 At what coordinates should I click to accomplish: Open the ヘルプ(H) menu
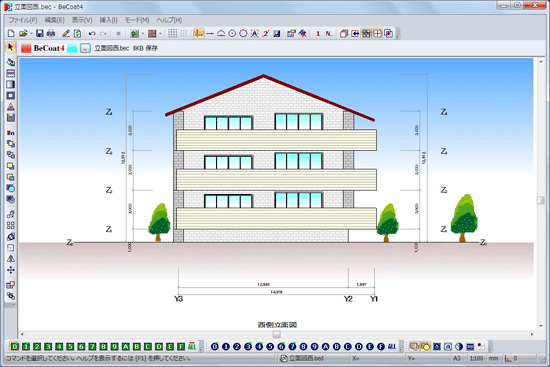point(169,20)
